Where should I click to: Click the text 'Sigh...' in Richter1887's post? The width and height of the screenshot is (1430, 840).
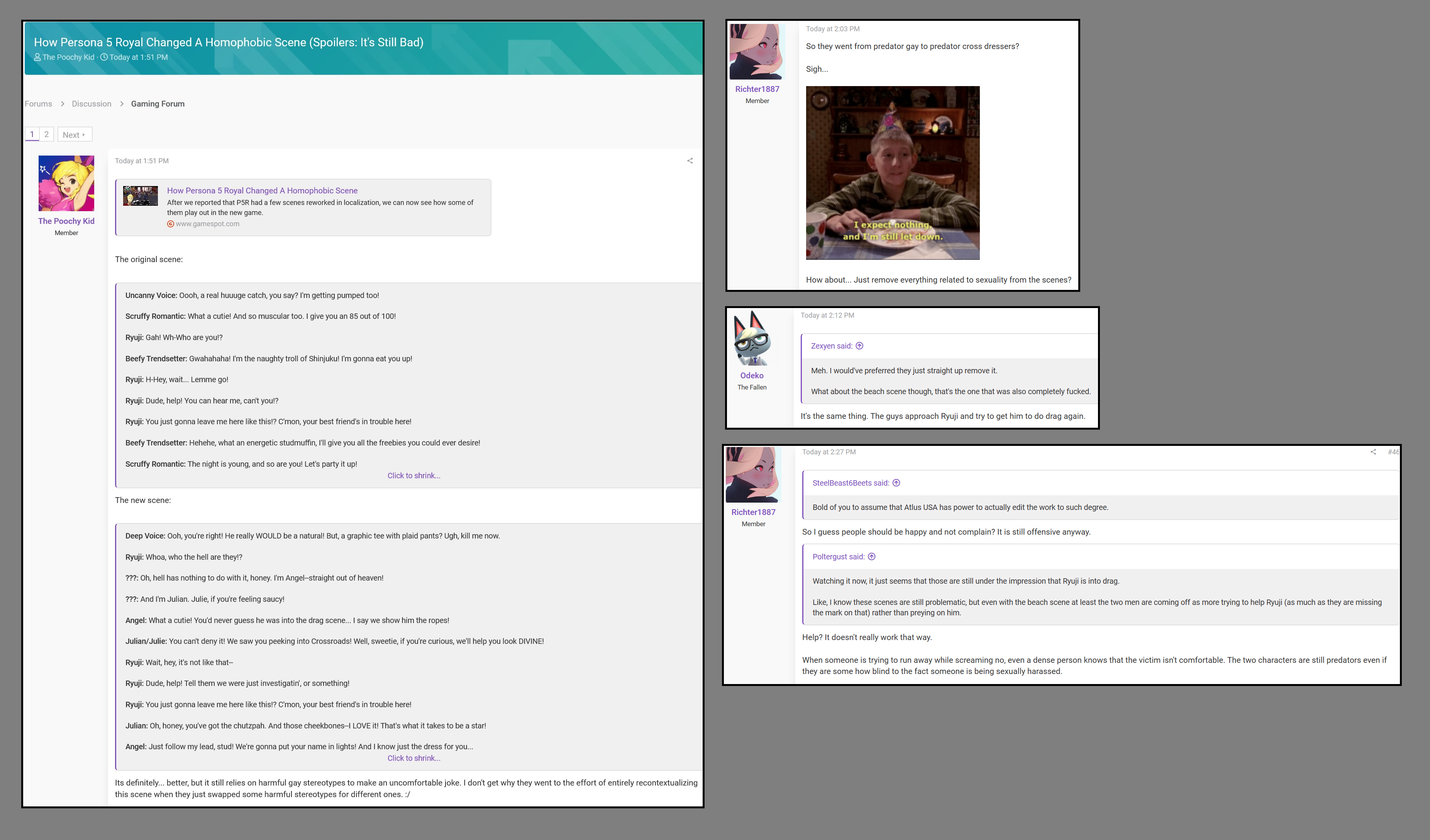pos(817,69)
